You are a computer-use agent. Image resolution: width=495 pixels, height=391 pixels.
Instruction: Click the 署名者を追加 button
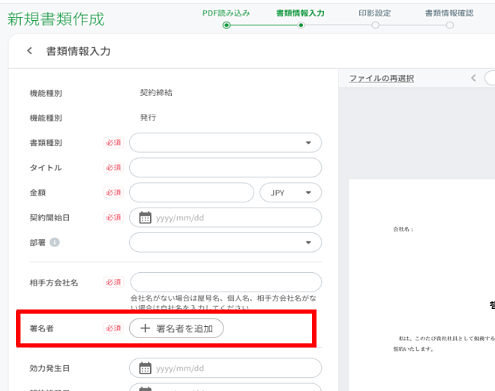coord(176,328)
